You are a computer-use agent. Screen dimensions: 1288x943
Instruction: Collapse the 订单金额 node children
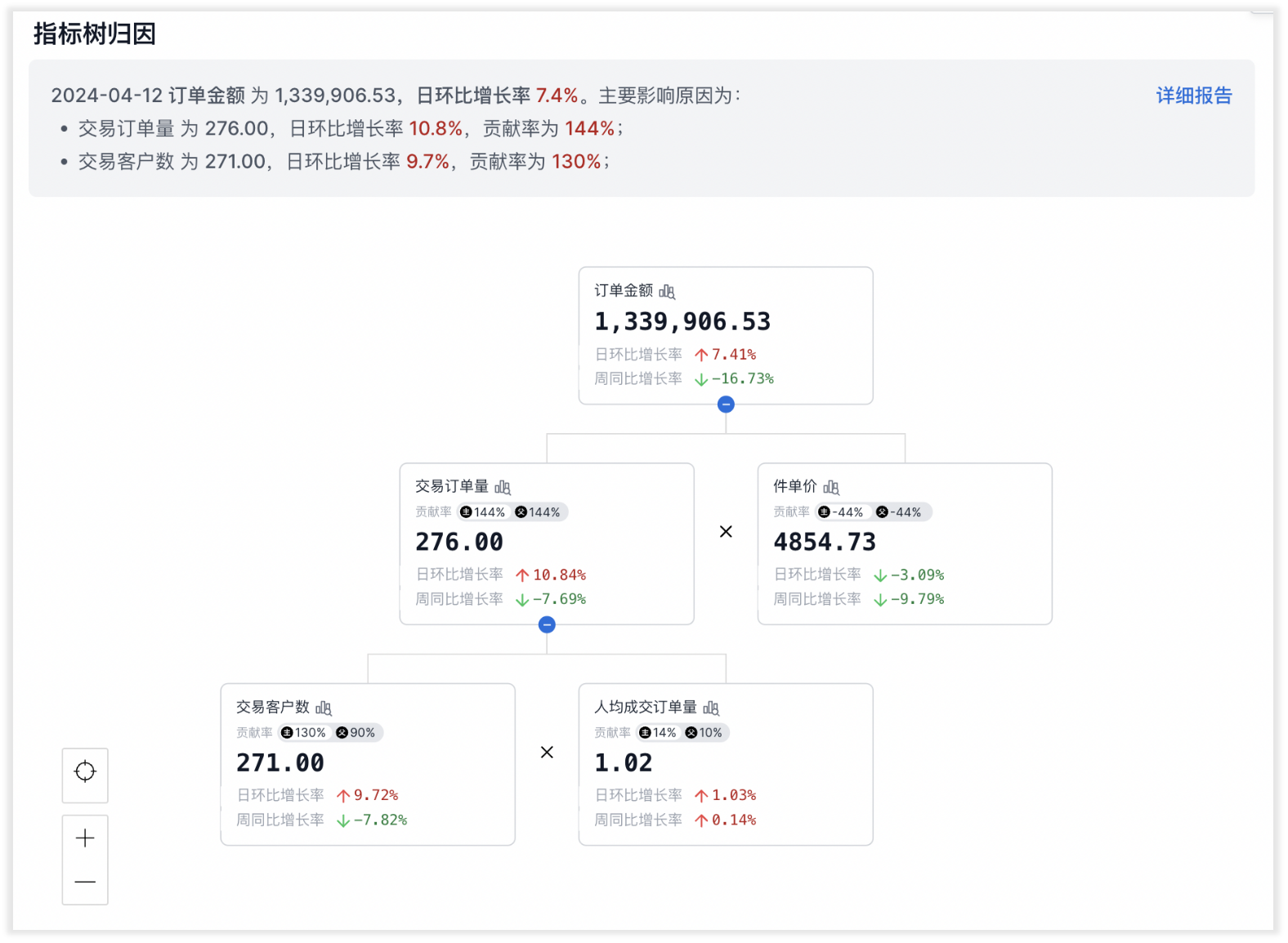click(726, 404)
